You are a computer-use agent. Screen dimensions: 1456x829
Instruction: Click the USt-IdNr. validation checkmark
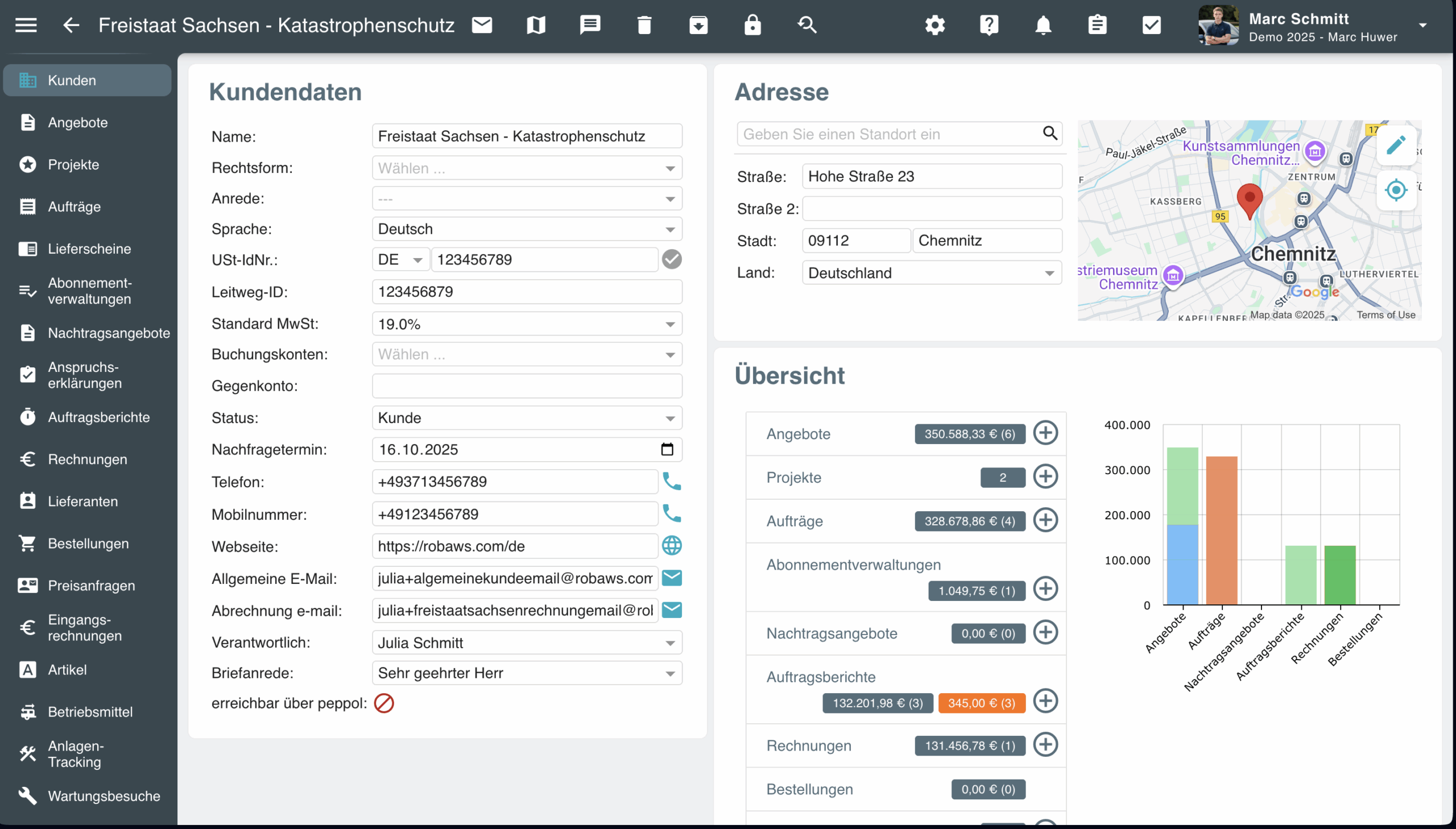672,260
